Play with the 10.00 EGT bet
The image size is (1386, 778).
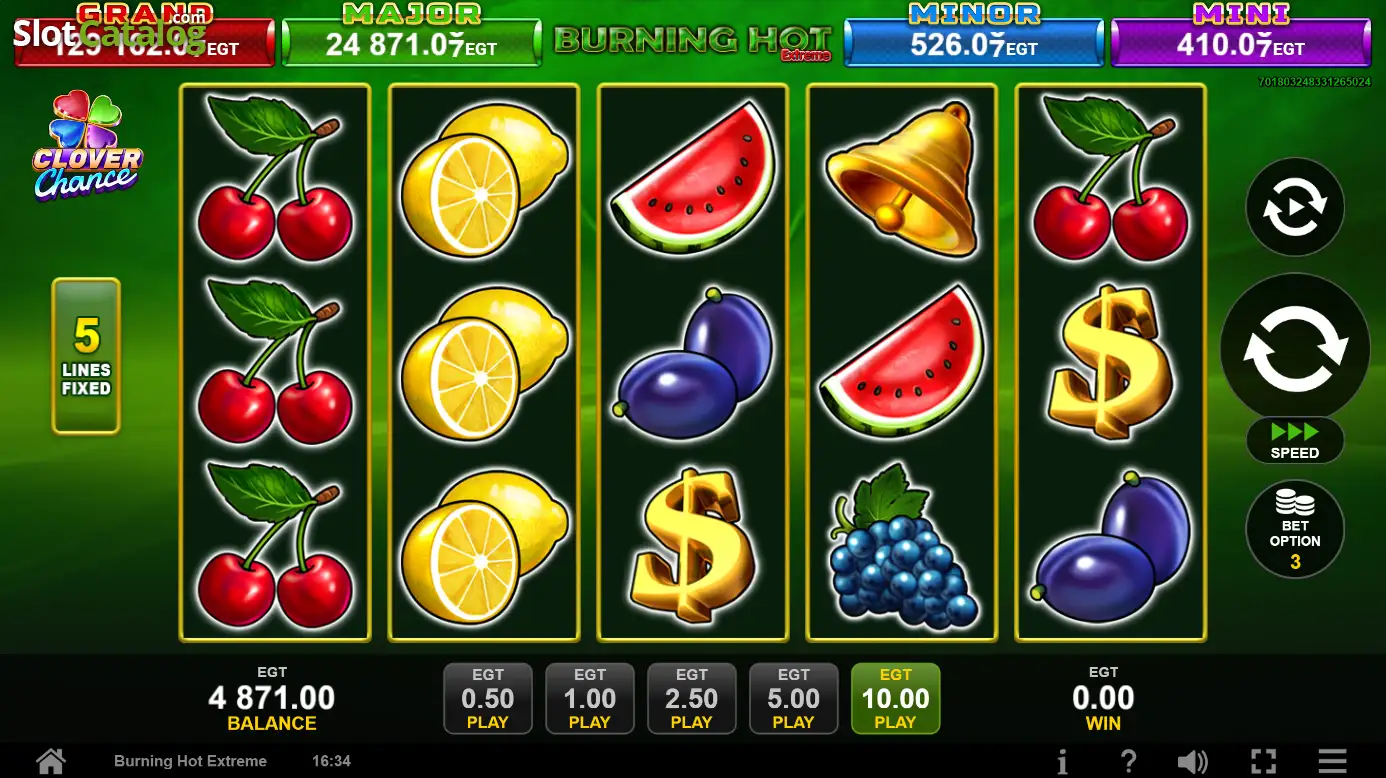(896, 698)
